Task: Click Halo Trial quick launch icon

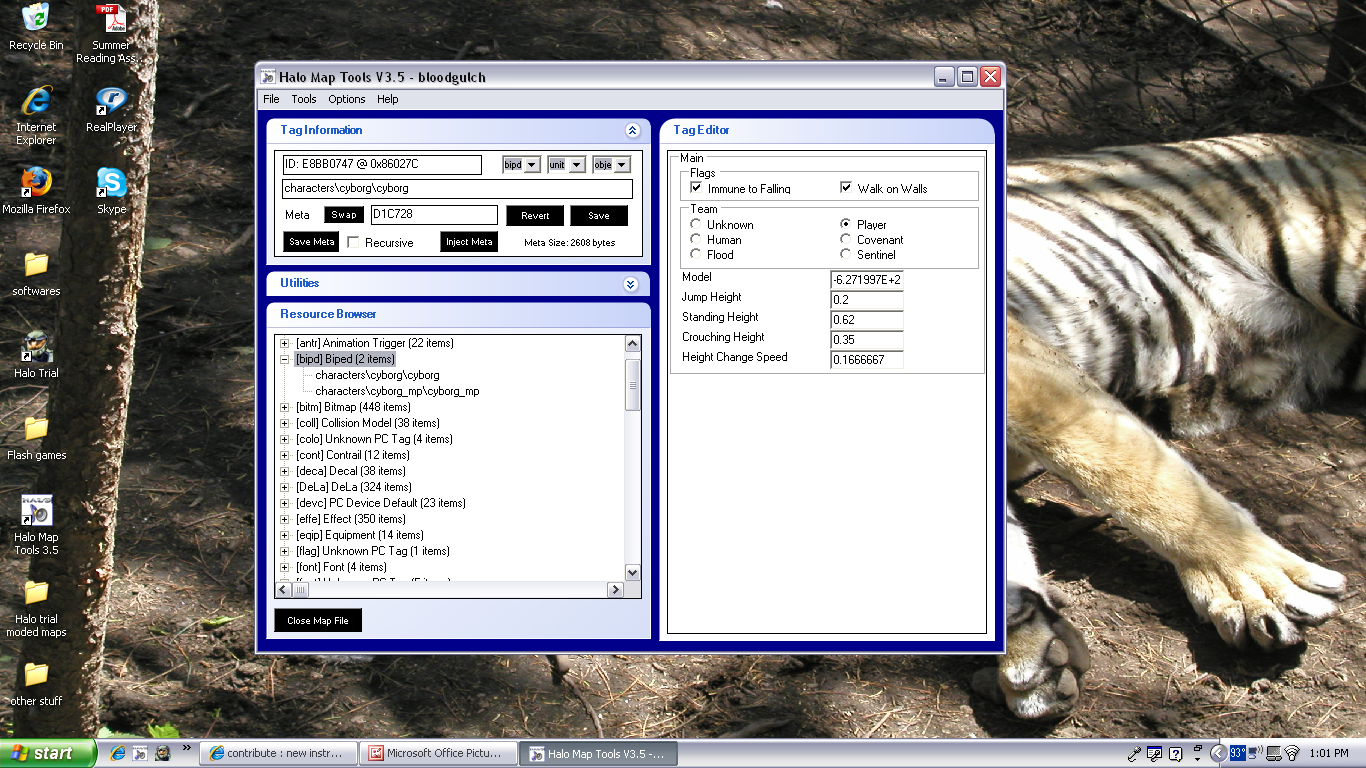Action: [161, 753]
